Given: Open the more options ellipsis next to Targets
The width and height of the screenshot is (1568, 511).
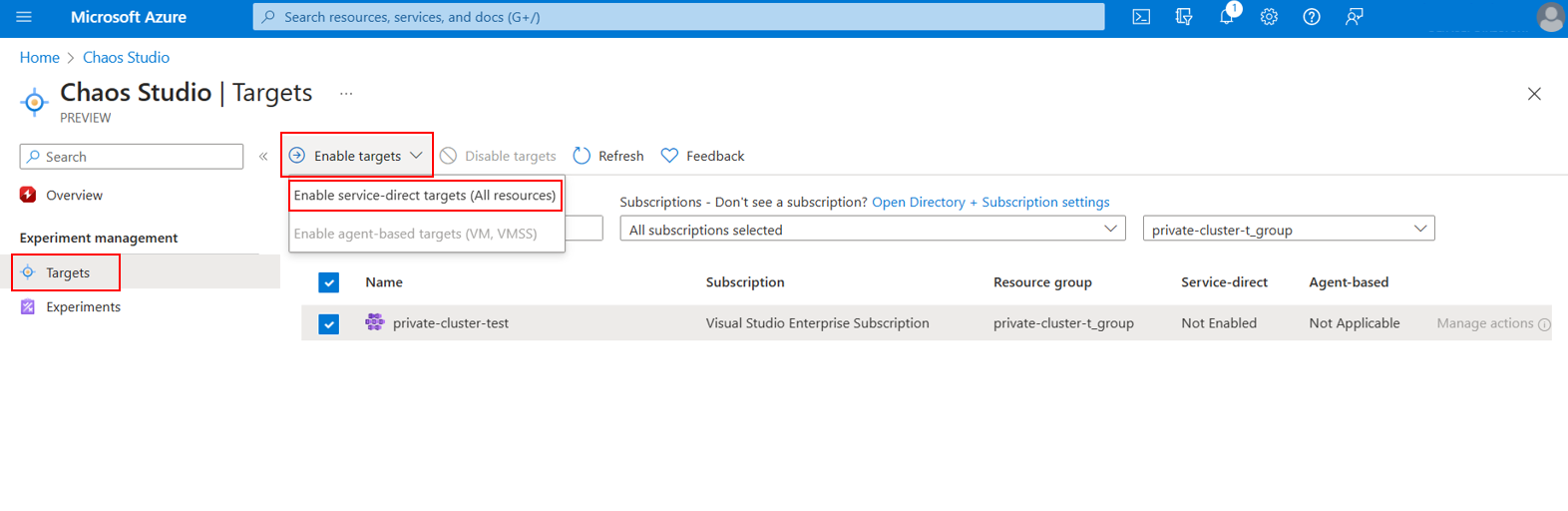Looking at the screenshot, I should tap(346, 94).
